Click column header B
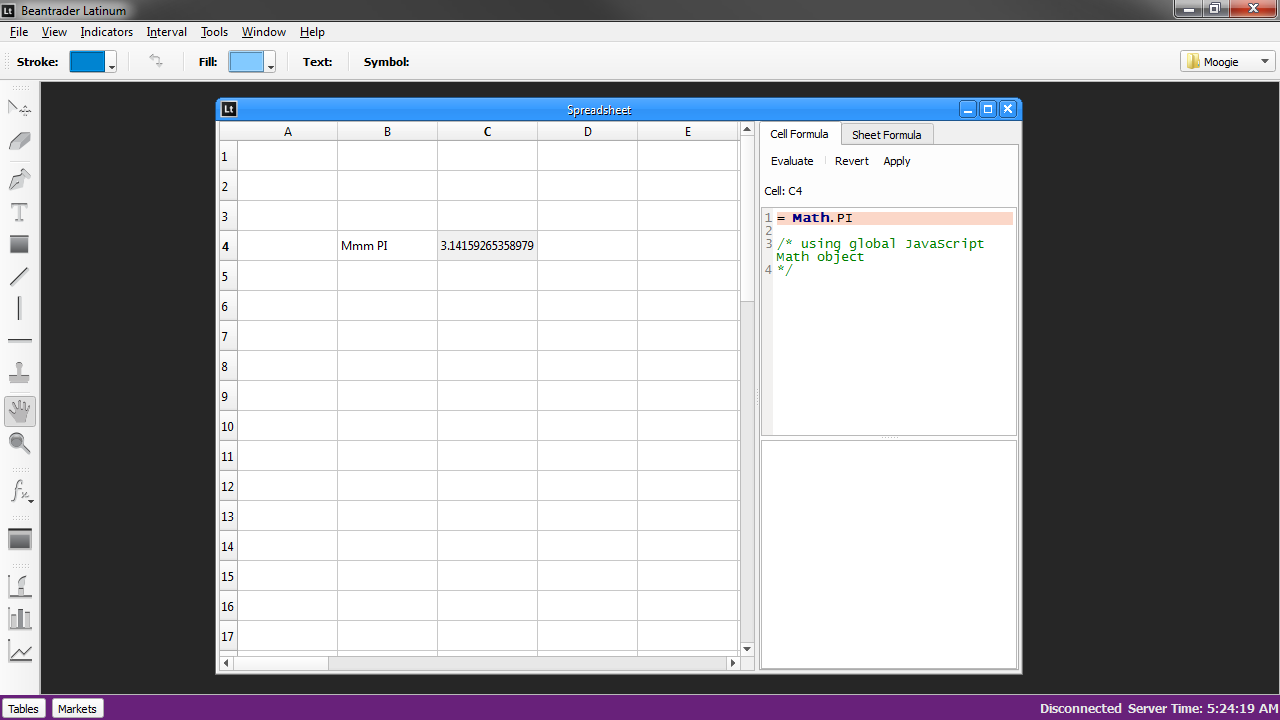This screenshot has width=1280, height=720. 388,132
